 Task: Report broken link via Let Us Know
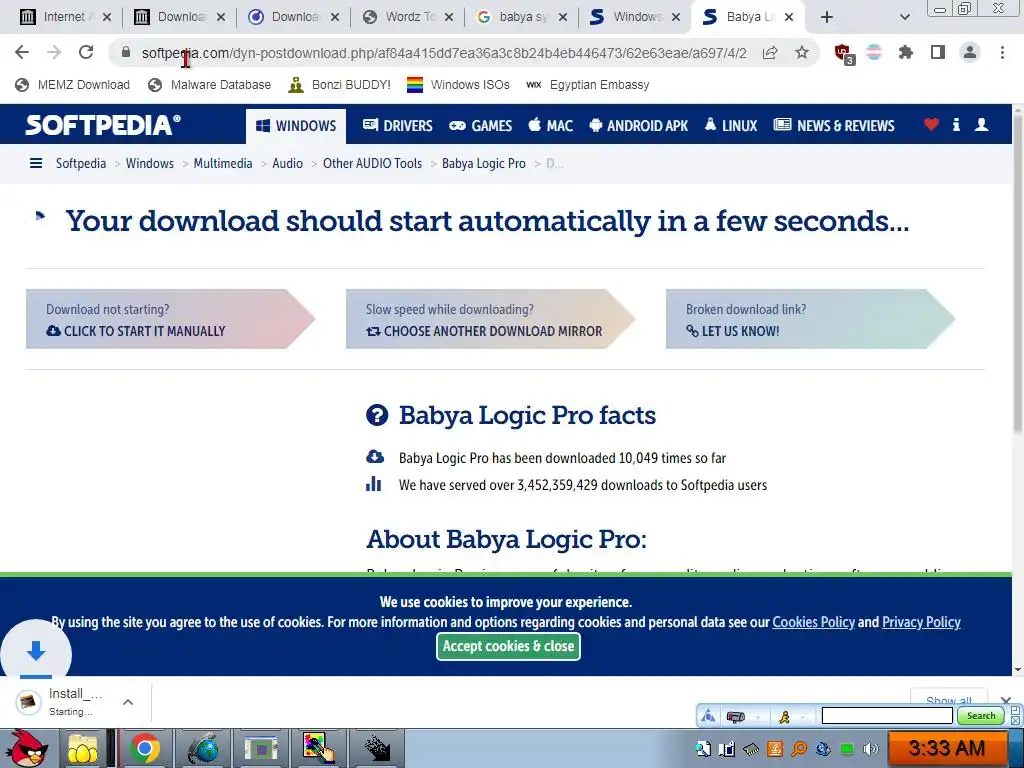(x=810, y=319)
